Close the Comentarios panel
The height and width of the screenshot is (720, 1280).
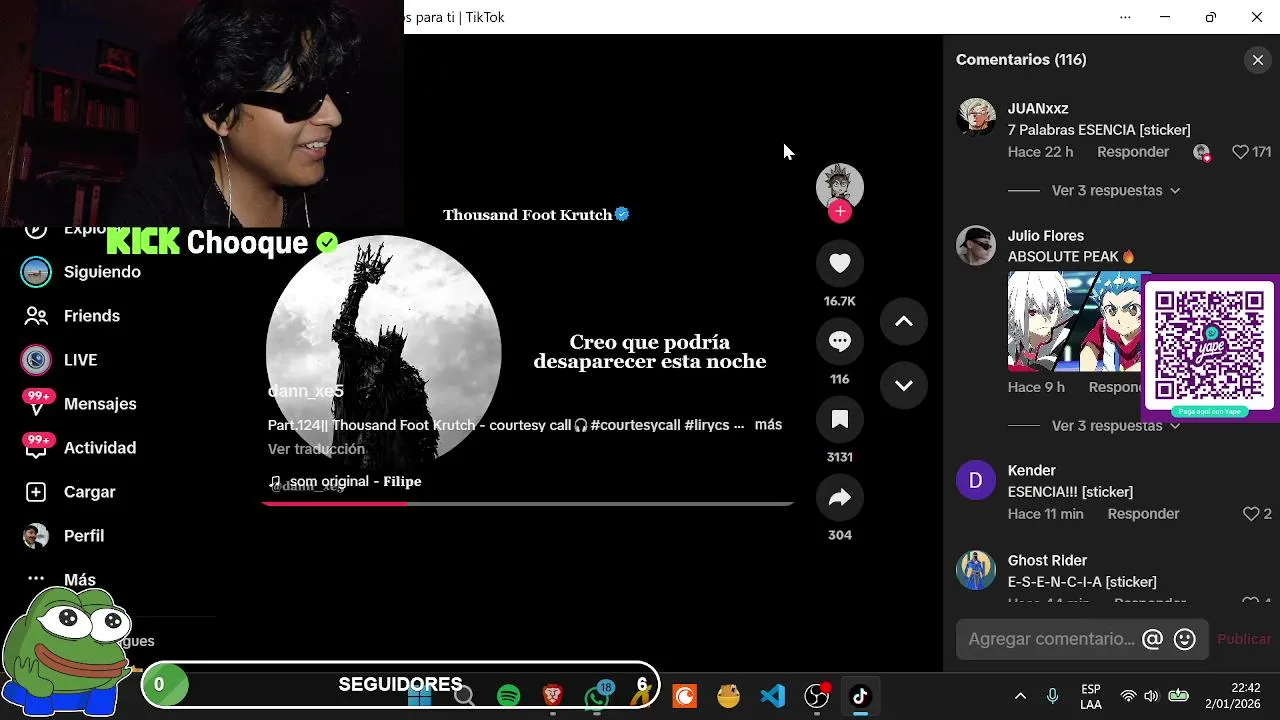1258,60
